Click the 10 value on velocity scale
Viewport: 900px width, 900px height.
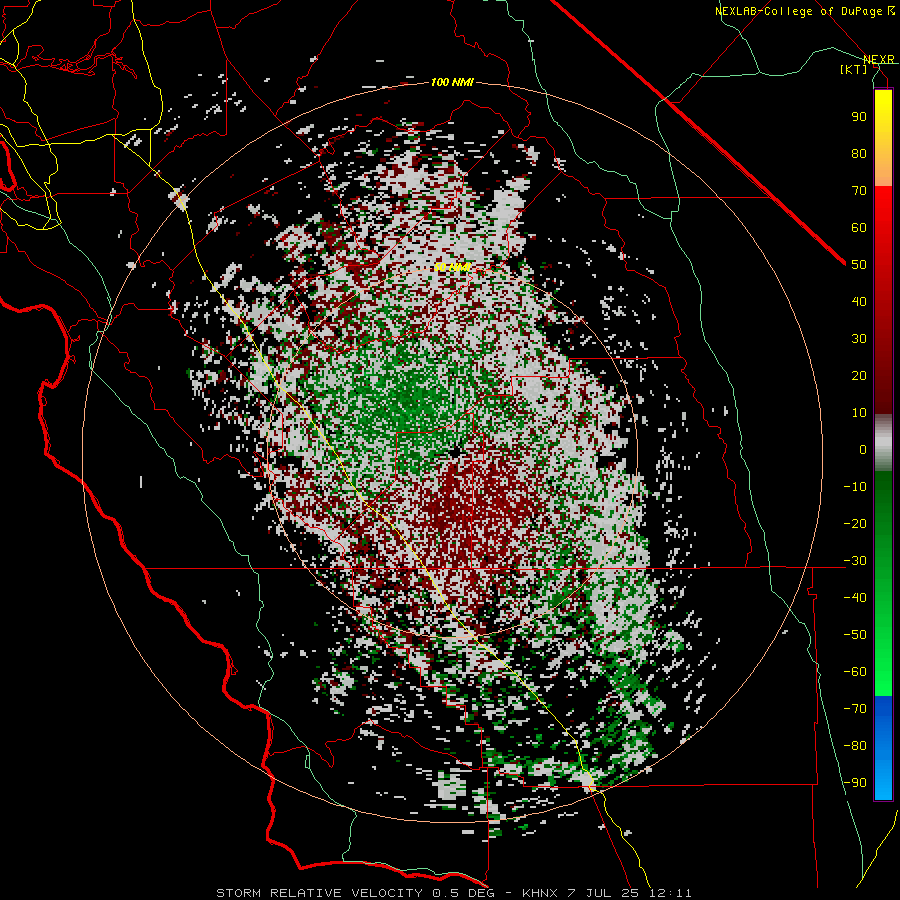pos(859,413)
